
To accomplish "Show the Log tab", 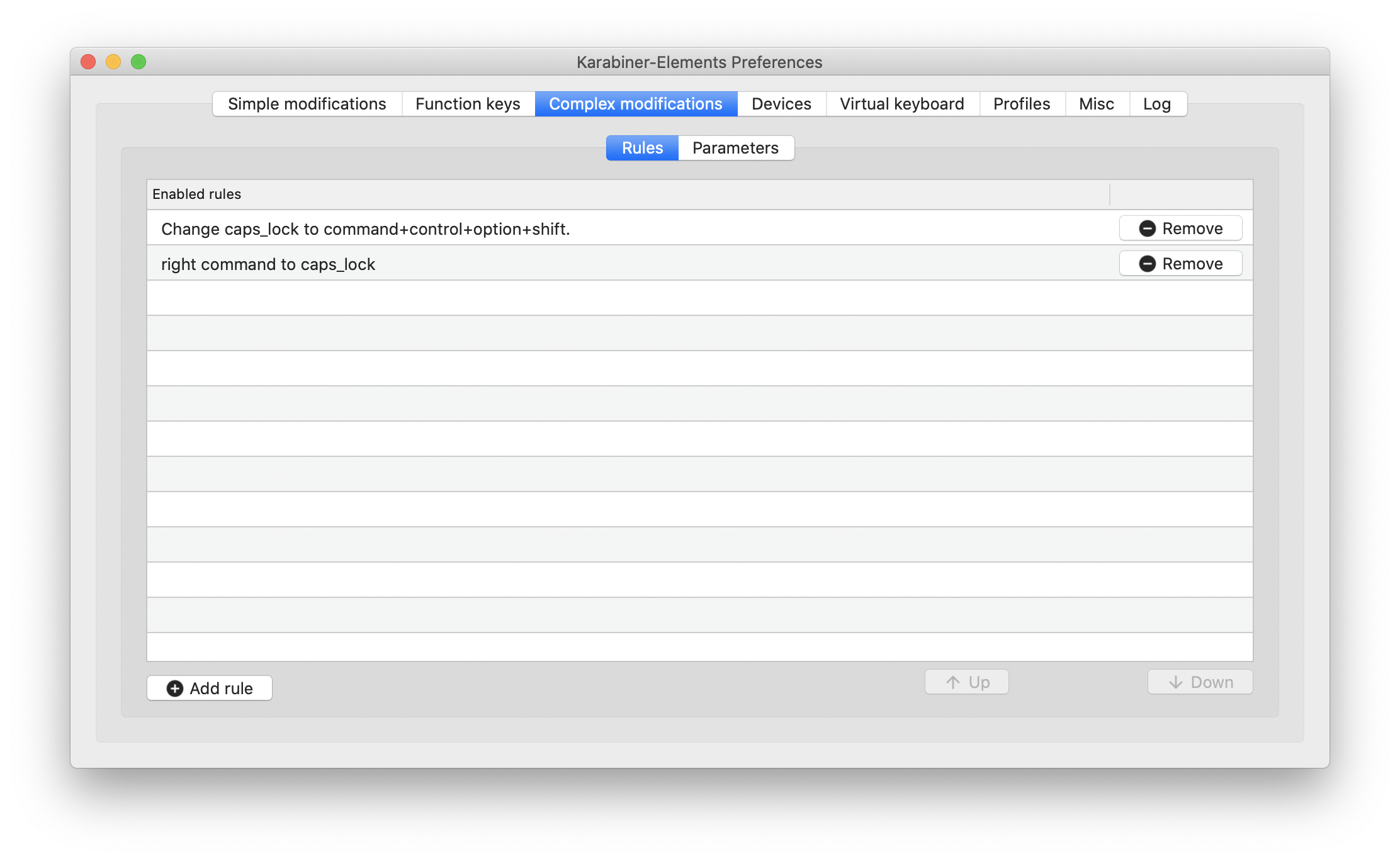I will pyautogui.click(x=1156, y=104).
